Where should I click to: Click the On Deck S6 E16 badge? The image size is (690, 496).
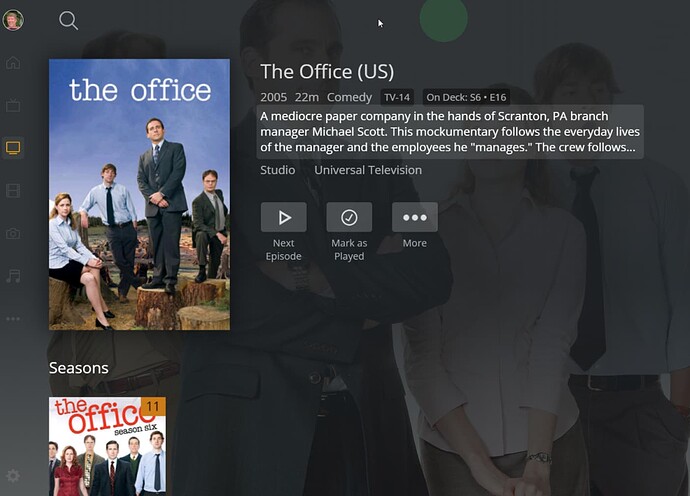pyautogui.click(x=466, y=97)
